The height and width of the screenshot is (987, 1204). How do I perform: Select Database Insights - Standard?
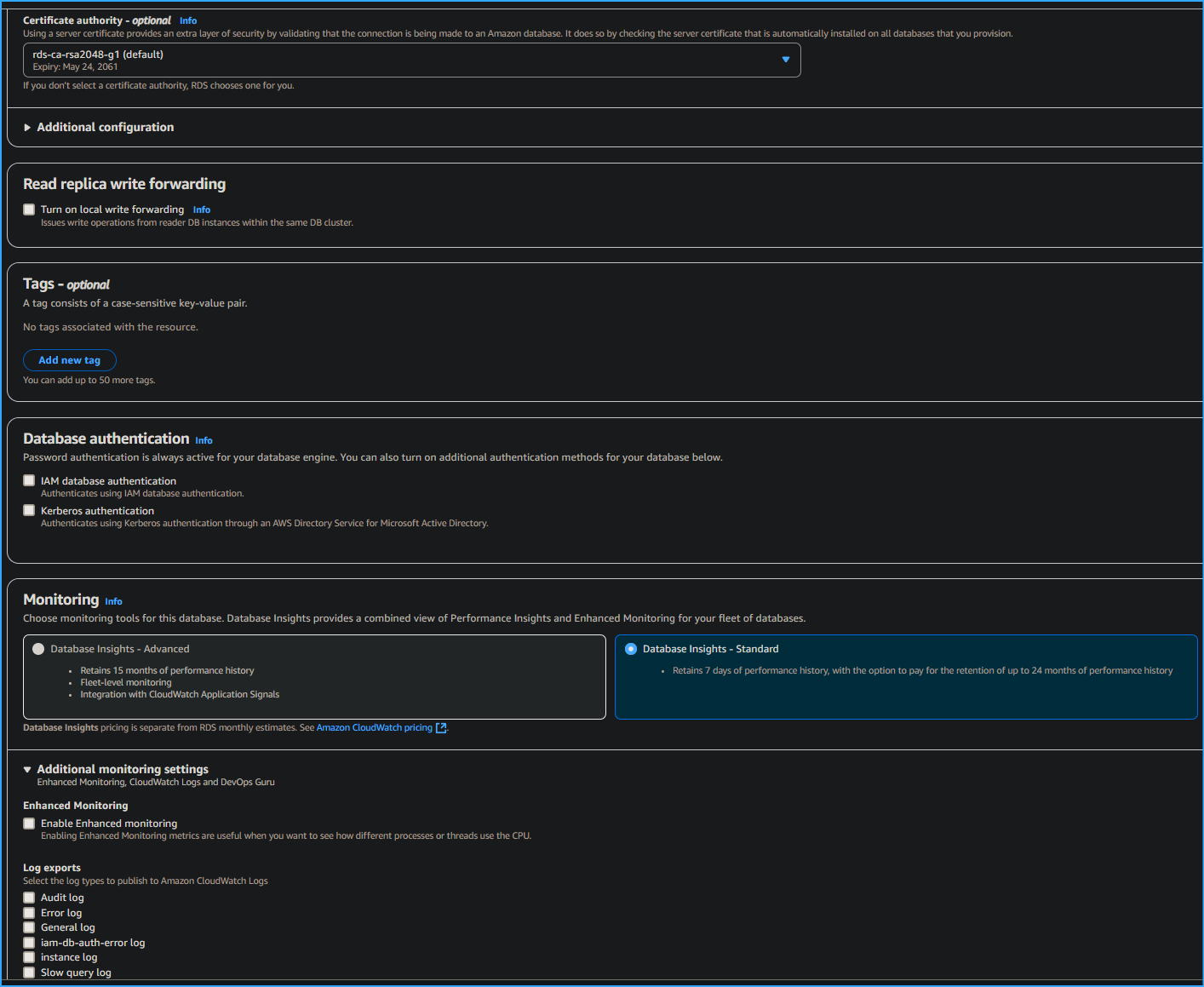coord(630,648)
